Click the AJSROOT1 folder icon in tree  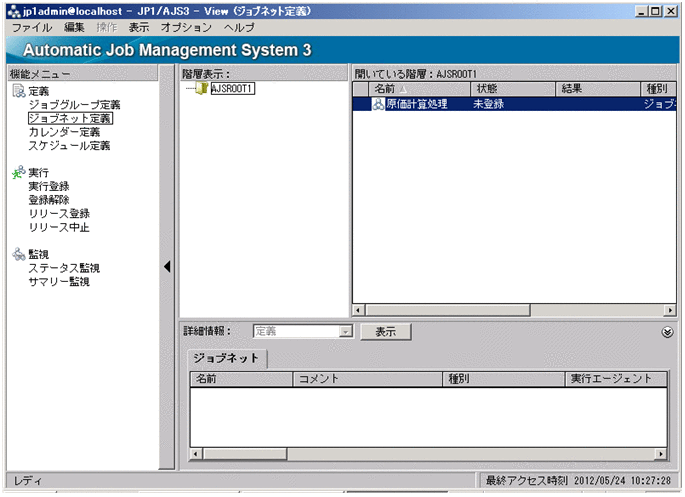pos(201,88)
